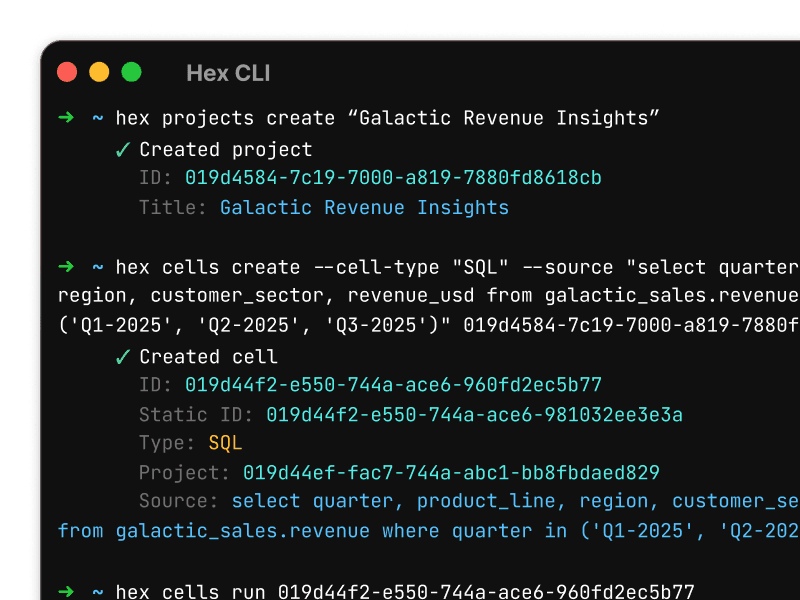Click the red close window button
800x600 pixels.
tap(67, 72)
